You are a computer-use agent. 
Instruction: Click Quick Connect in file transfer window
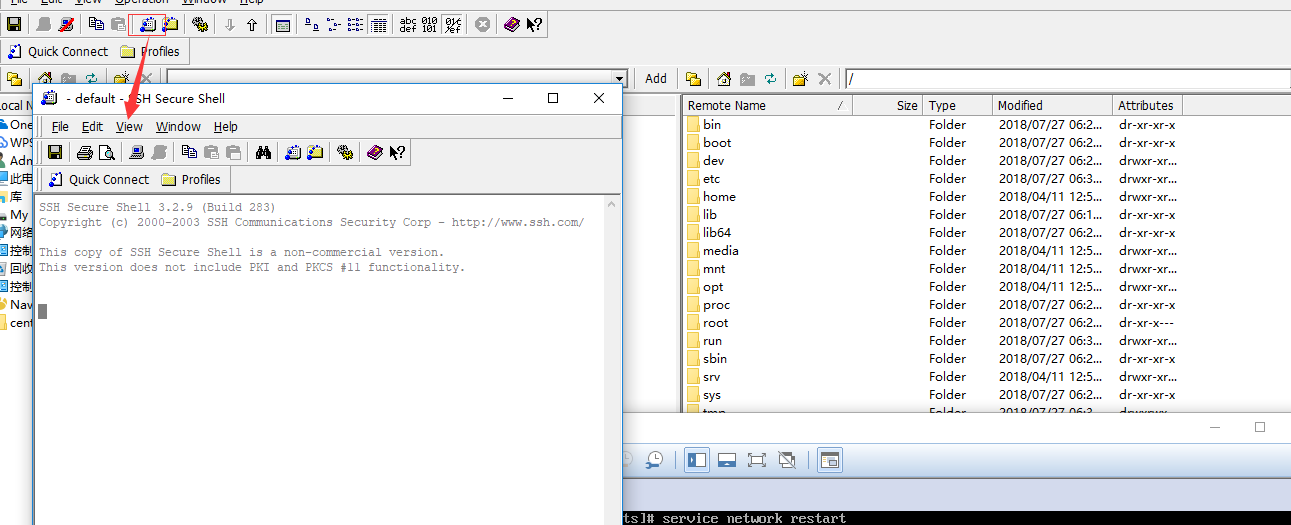[57, 51]
